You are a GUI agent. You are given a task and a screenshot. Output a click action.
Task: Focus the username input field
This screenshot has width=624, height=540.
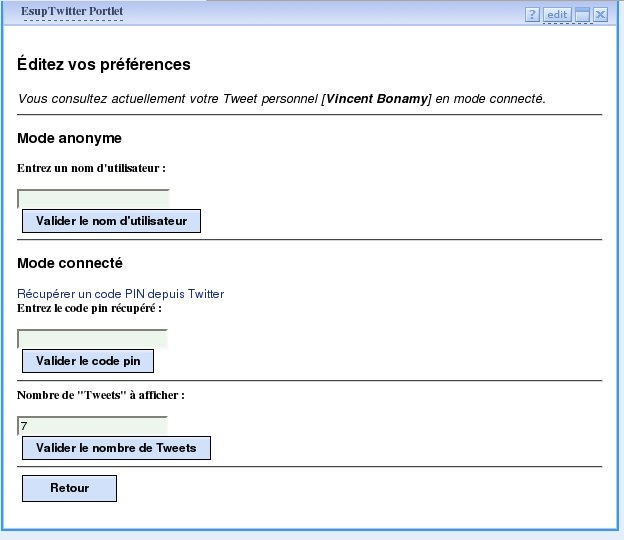coord(94,198)
